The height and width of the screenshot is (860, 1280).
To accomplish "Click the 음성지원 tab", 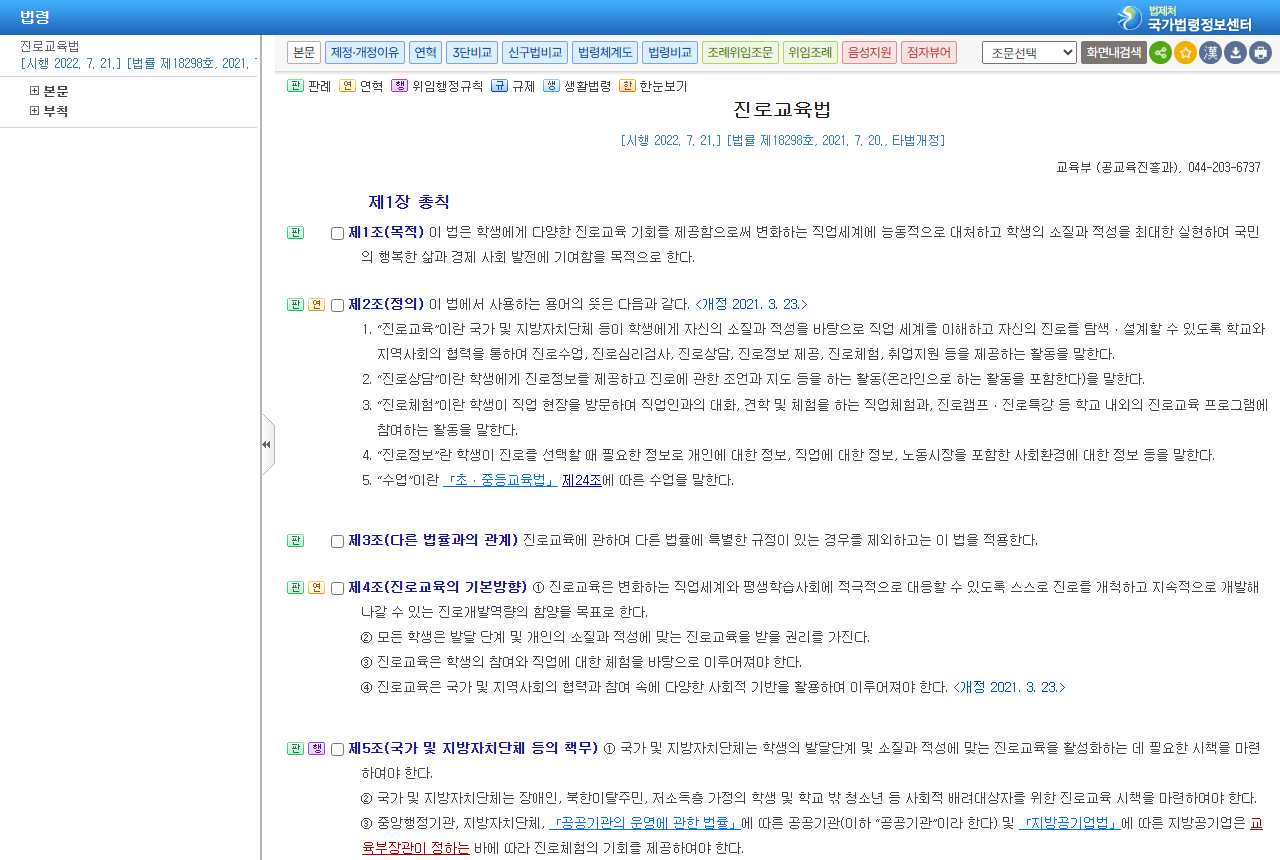I will coord(869,53).
